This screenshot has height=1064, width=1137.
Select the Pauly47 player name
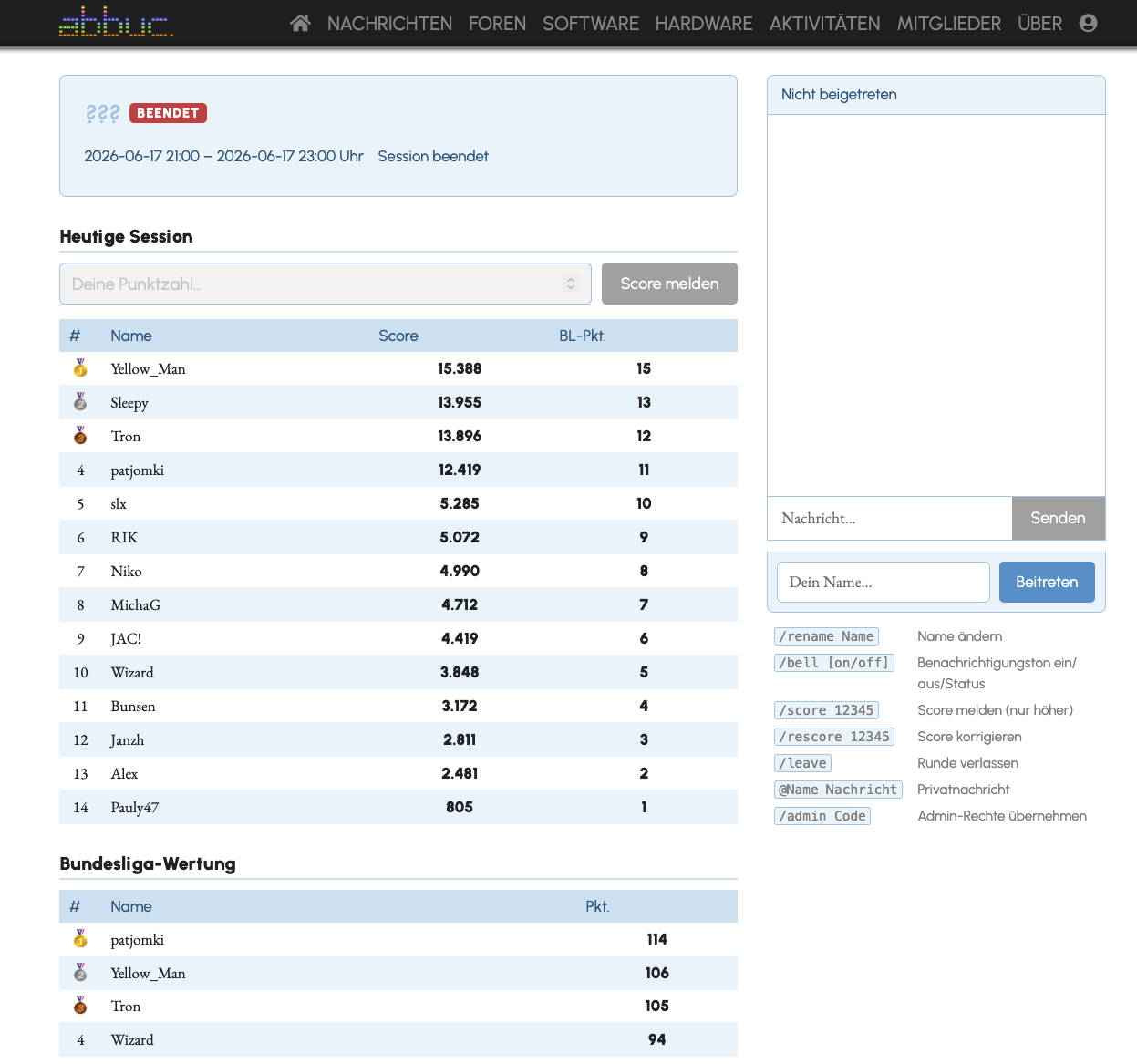pyautogui.click(x=135, y=807)
